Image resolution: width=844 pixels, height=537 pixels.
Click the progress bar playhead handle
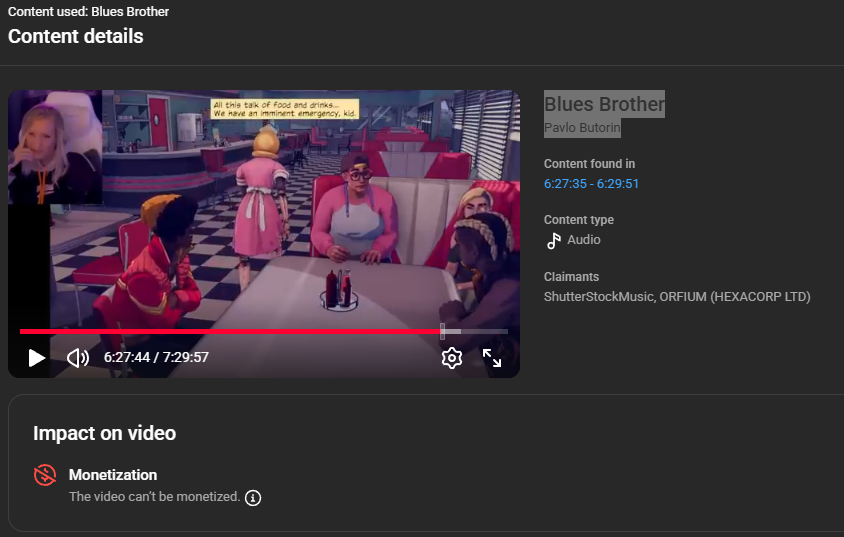click(442, 331)
